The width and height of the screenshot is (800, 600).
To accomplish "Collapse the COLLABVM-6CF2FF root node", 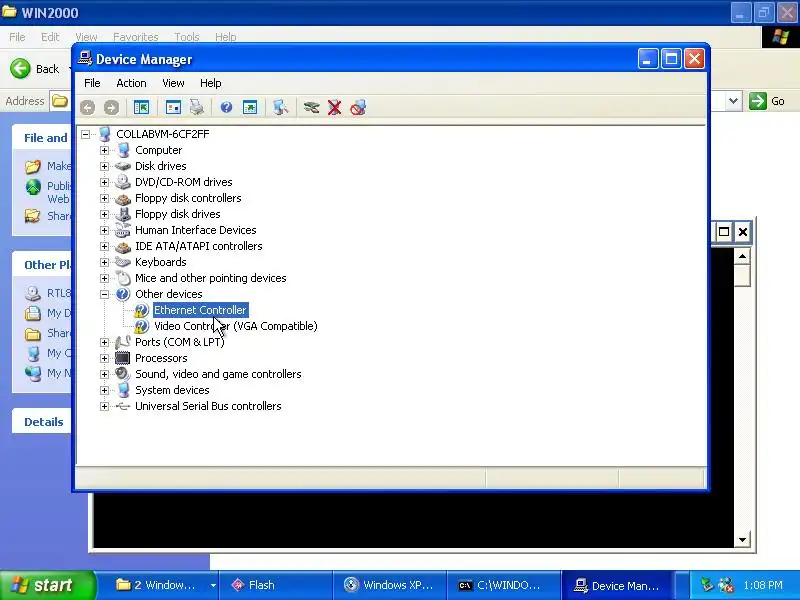I will tap(86, 134).
